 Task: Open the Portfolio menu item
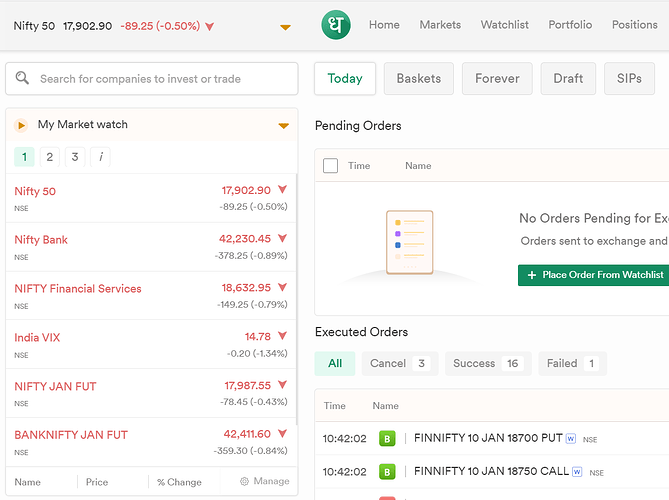pos(570,25)
